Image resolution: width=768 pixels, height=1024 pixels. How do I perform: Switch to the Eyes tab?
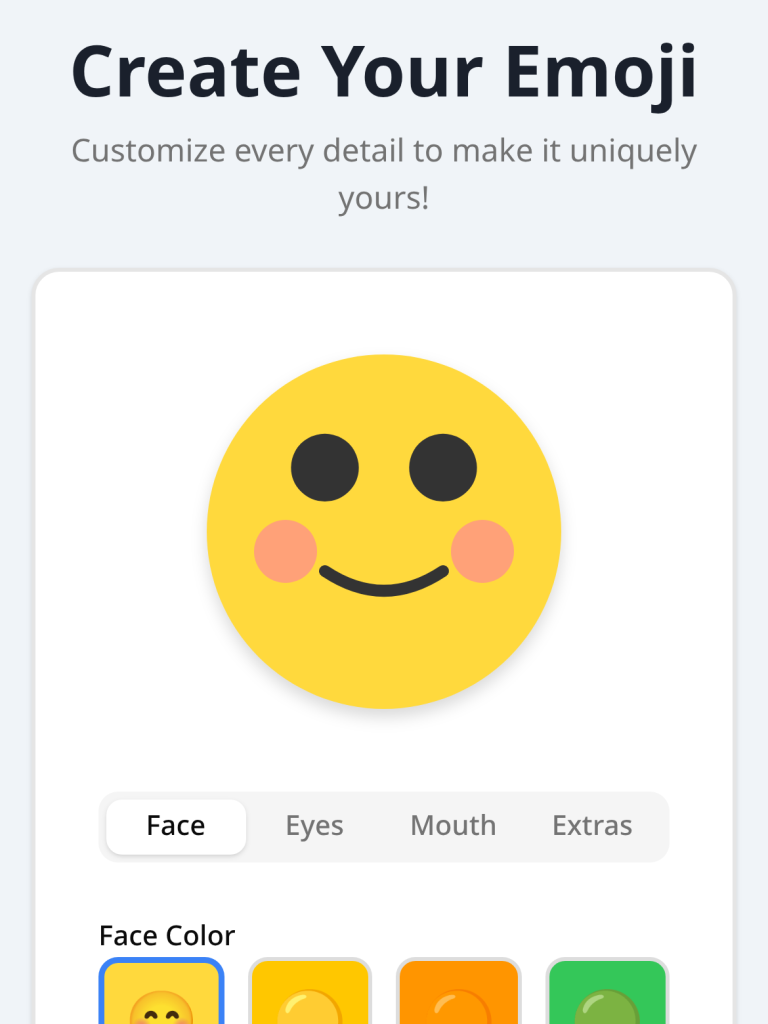[x=314, y=826]
